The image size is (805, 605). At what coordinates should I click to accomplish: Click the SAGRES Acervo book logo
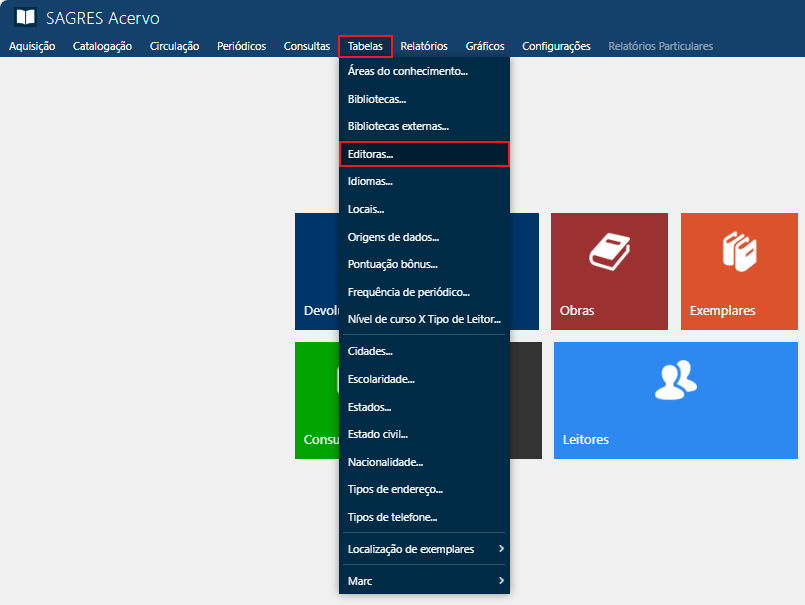[24, 17]
